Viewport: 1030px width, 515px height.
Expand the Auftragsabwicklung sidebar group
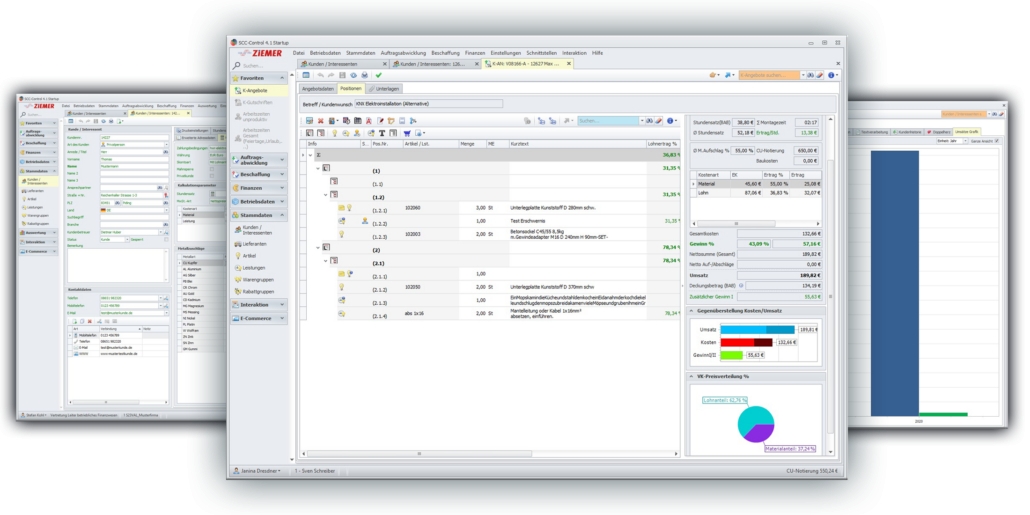(x=282, y=160)
